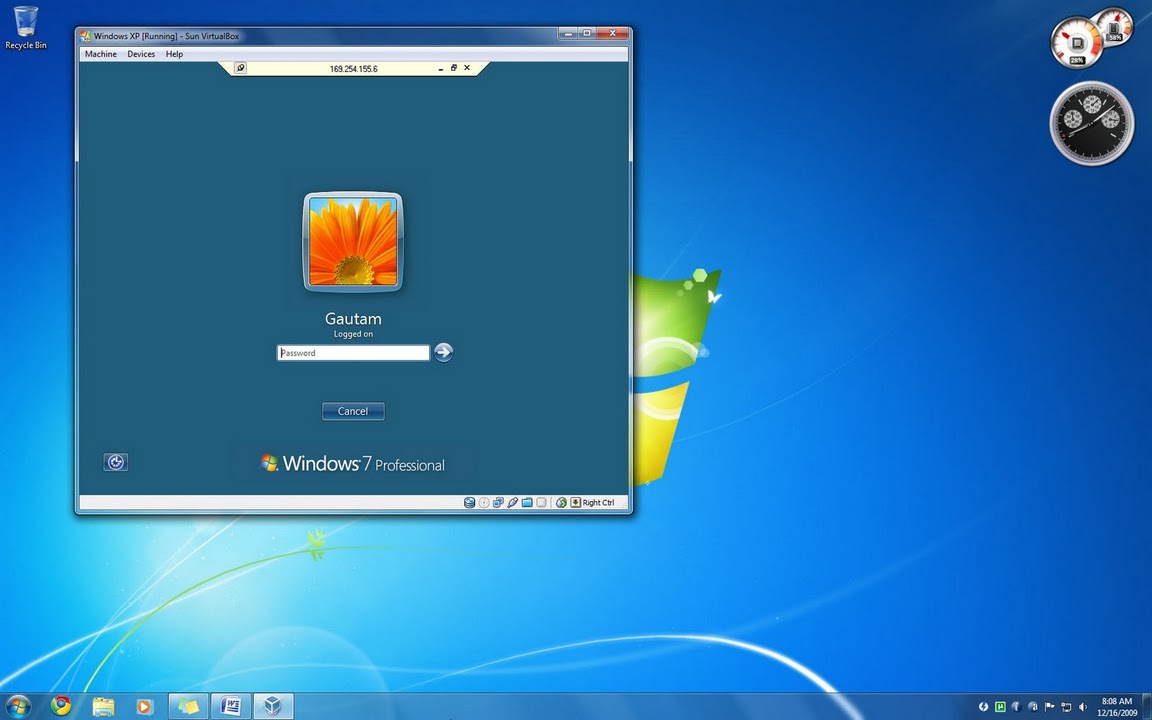Open the Help menu
The width and height of the screenshot is (1152, 720).
click(x=174, y=54)
